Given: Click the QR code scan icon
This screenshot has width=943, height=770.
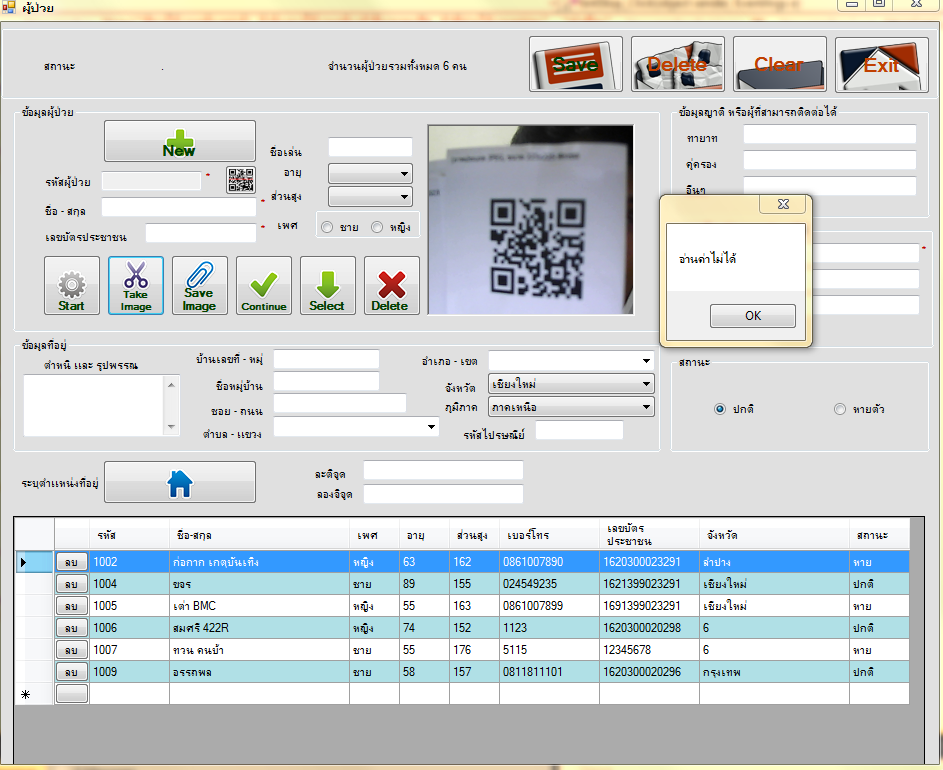Looking at the screenshot, I should point(241,180).
